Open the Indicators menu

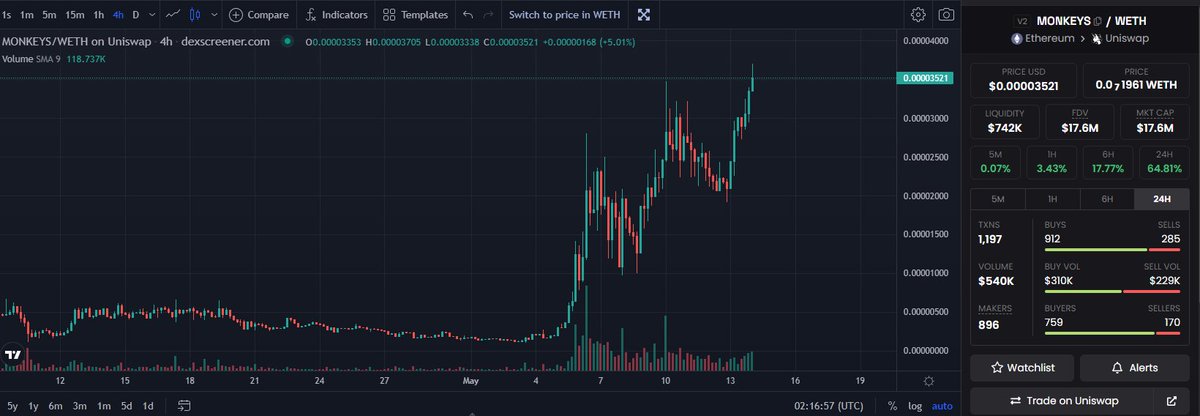[x=338, y=15]
